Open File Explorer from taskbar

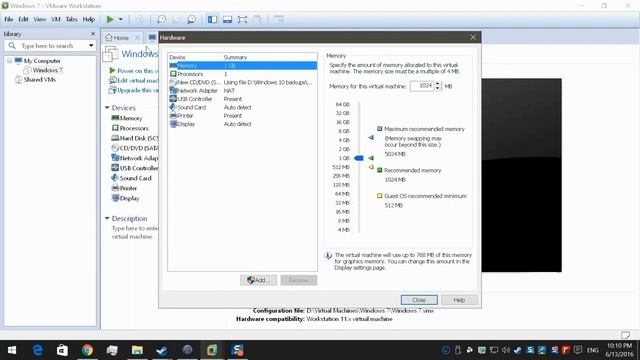[x=137, y=350]
